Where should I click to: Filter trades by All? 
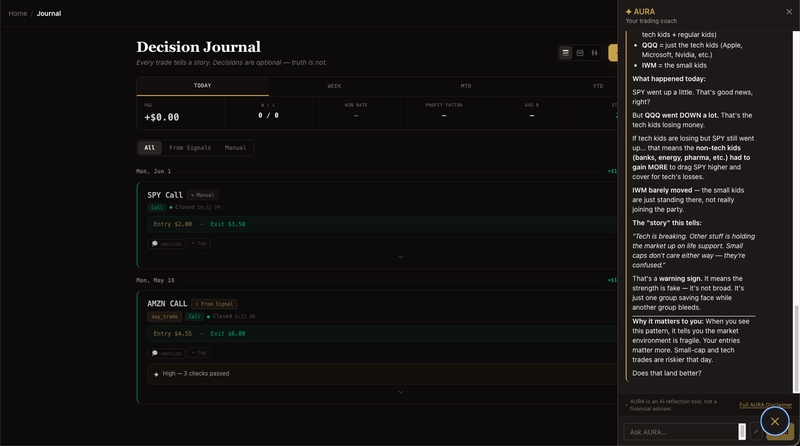[x=149, y=148]
